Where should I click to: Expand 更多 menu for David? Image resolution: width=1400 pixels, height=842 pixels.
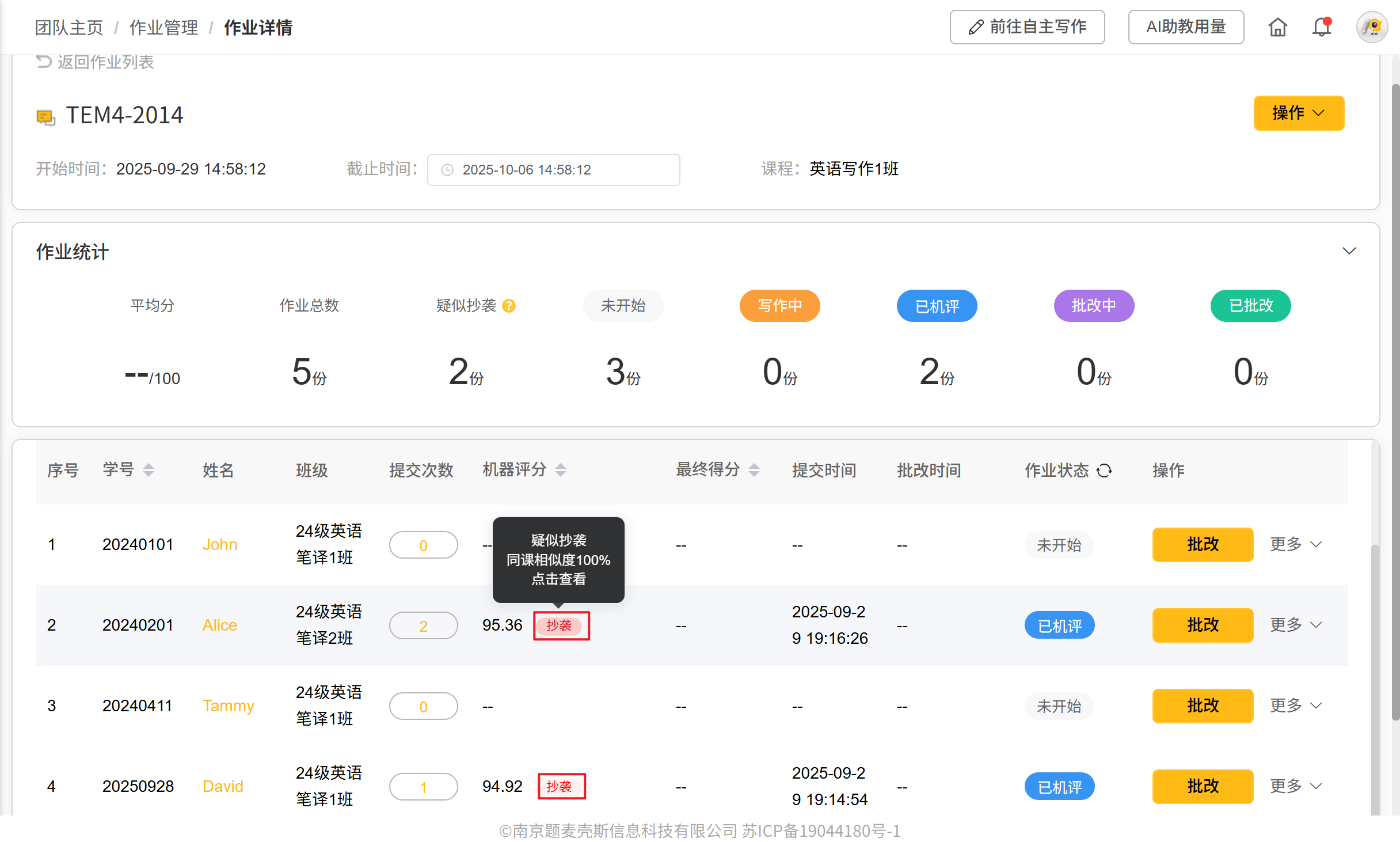1296,786
